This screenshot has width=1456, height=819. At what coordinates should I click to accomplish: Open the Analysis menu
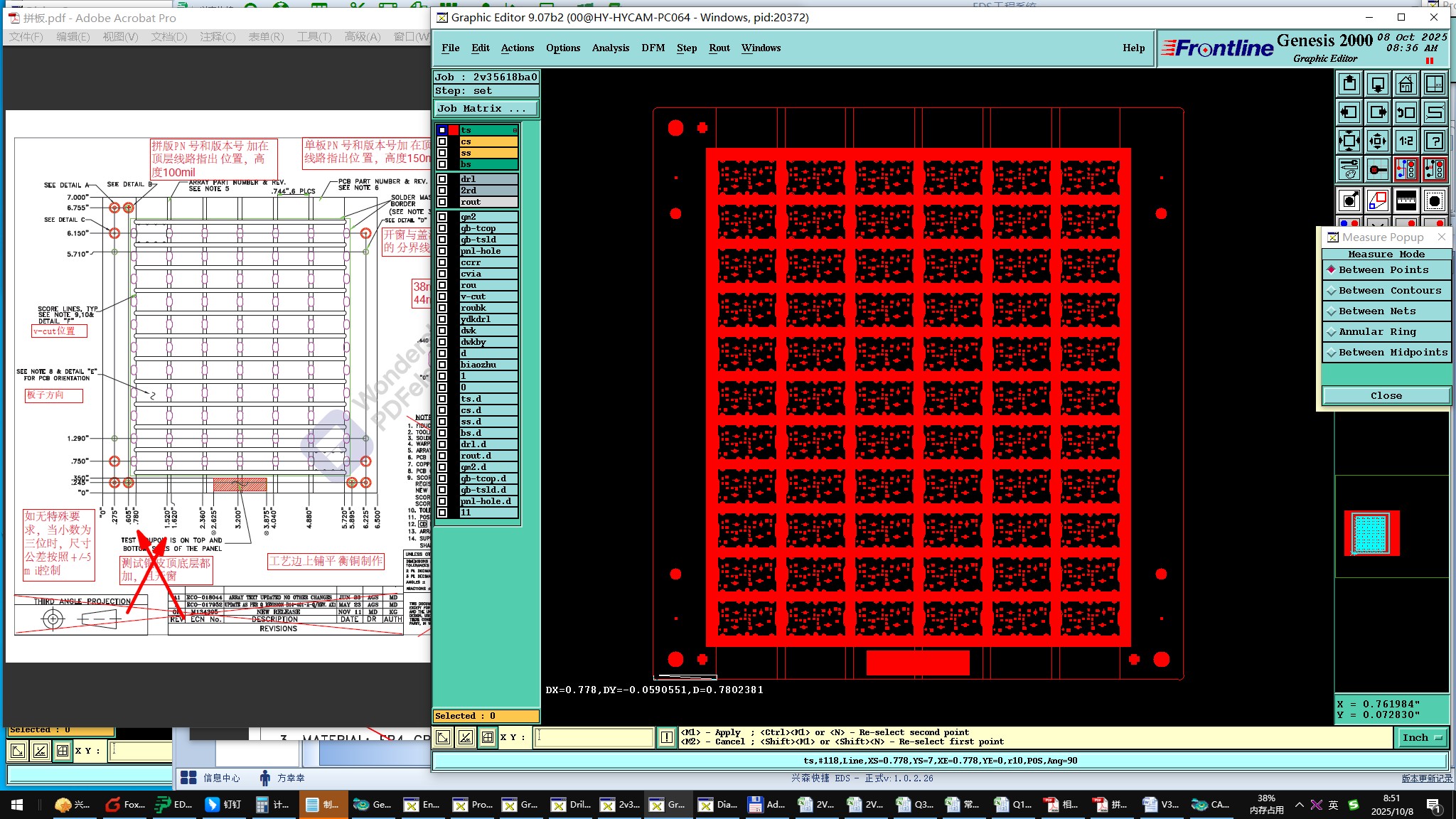coord(610,48)
